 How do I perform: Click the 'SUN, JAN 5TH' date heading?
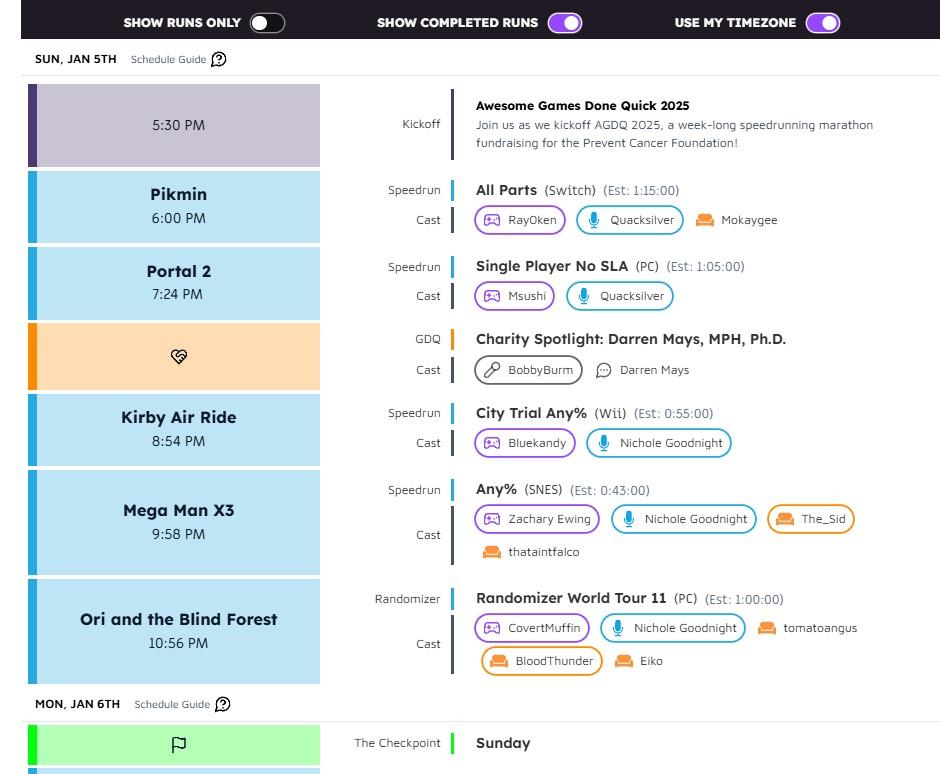point(76,59)
